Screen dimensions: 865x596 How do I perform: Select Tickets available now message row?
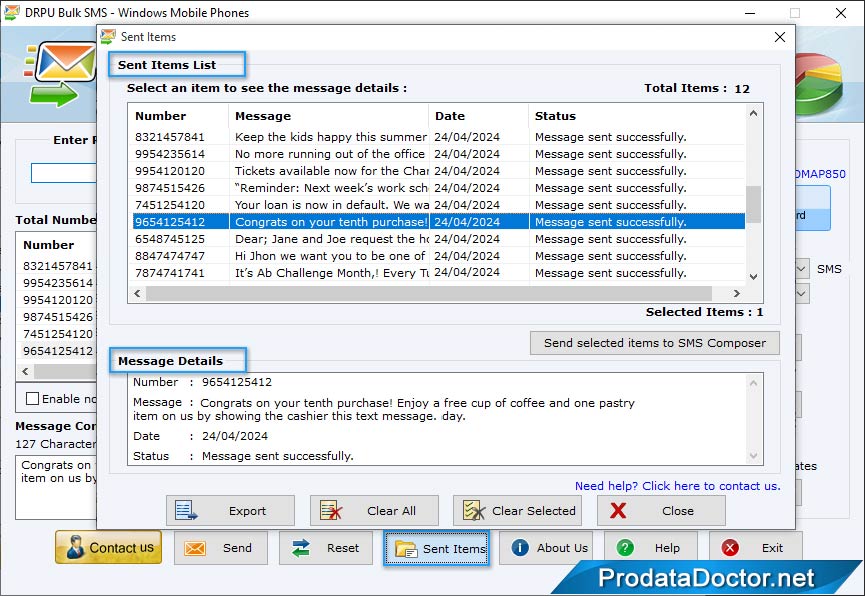[x=439, y=171]
